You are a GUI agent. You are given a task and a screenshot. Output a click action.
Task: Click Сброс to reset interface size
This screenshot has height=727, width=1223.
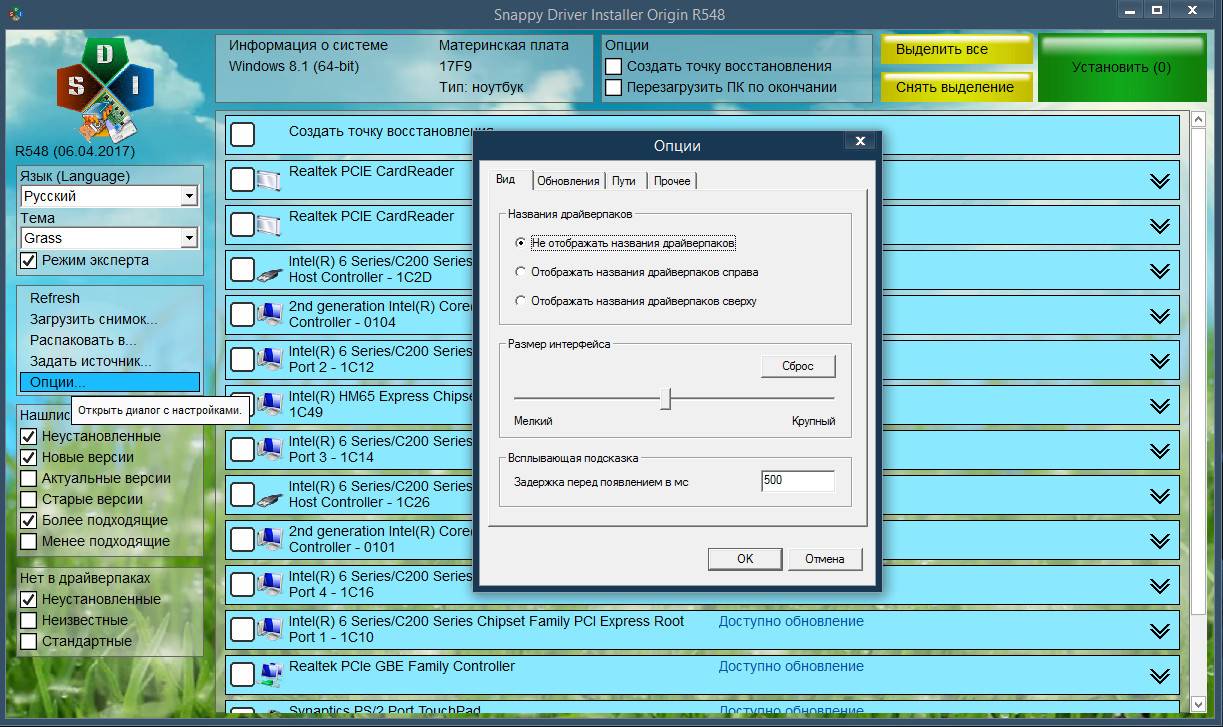click(798, 366)
